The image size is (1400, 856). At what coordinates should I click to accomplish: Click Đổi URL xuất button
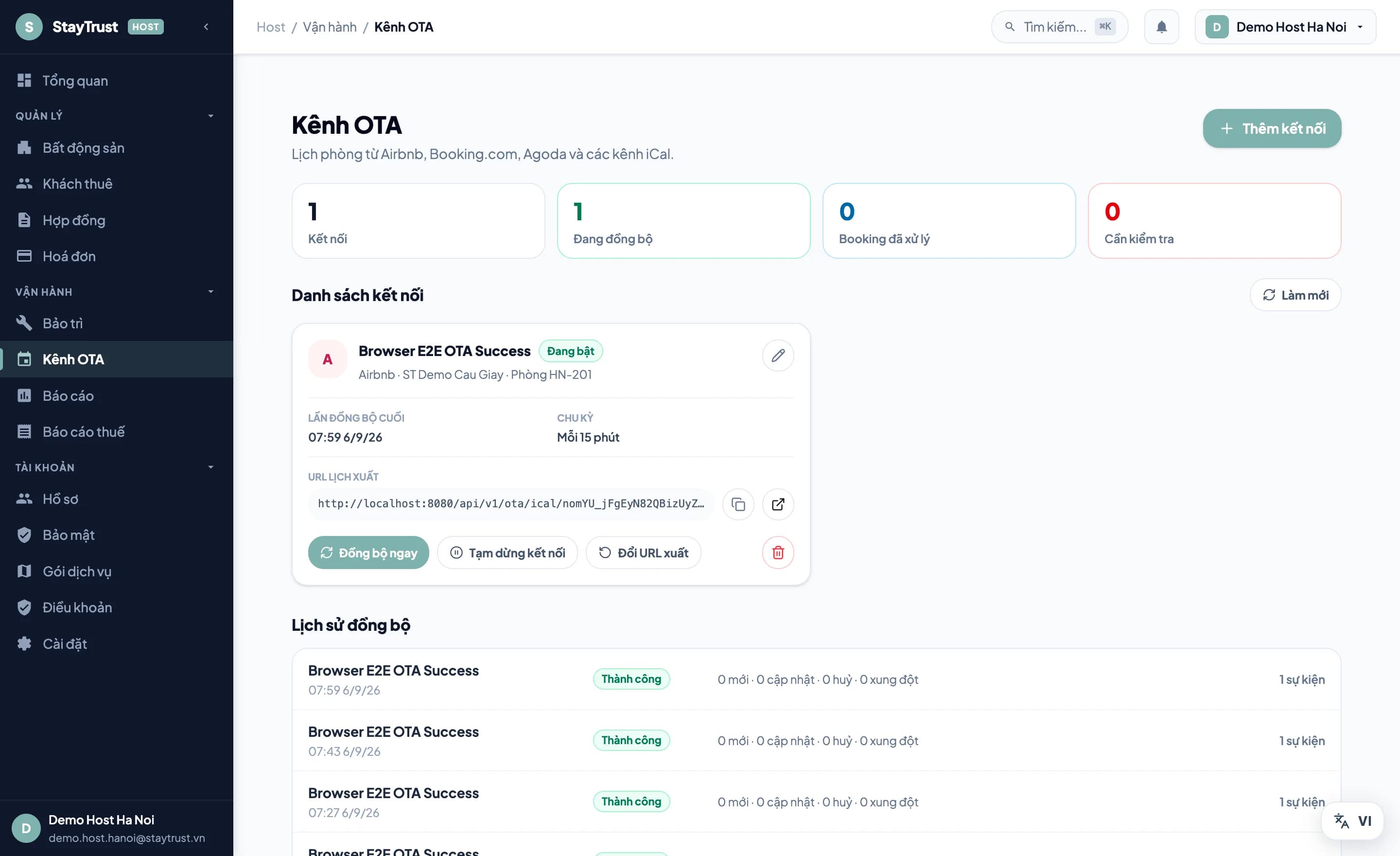pyautogui.click(x=643, y=553)
